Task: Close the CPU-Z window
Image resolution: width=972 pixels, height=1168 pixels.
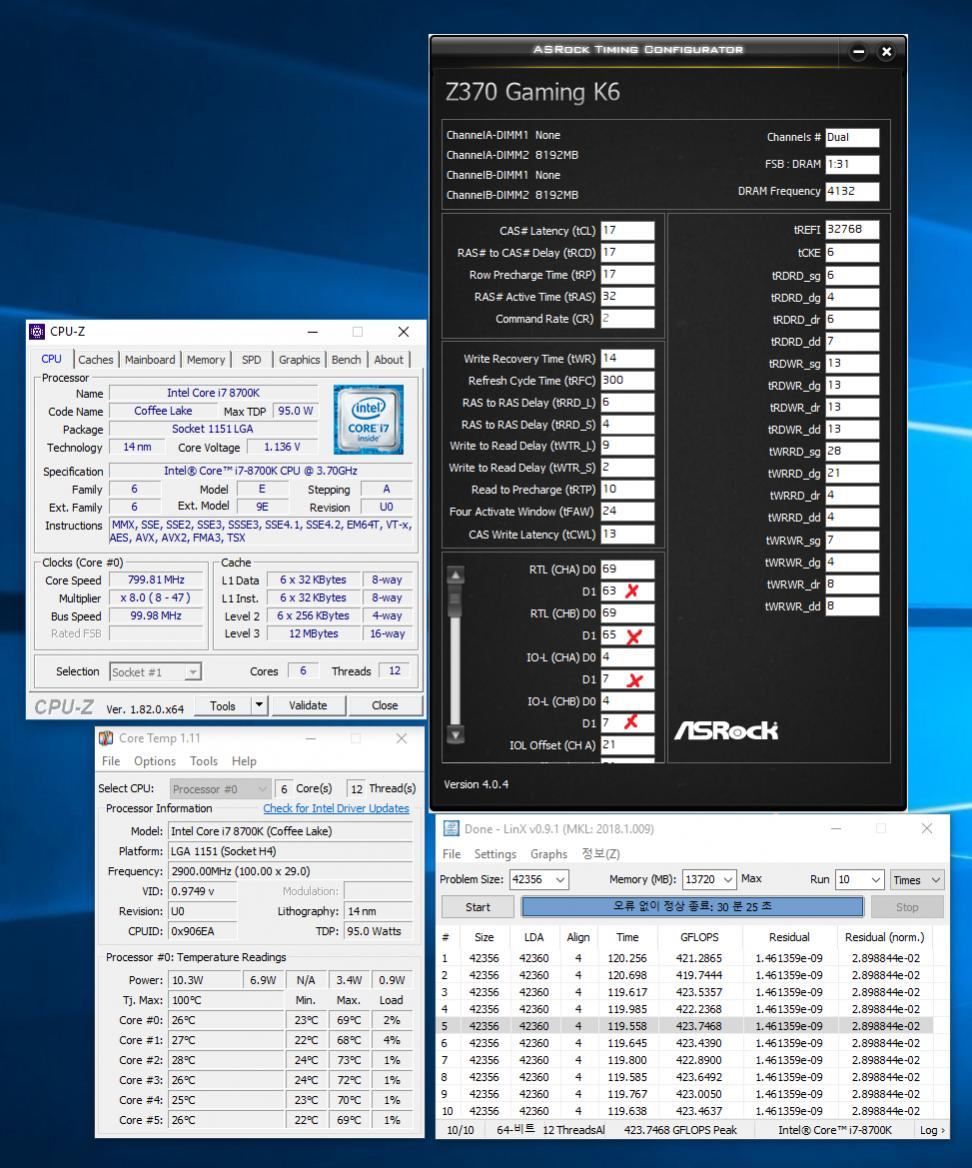Action: pyautogui.click(x=403, y=331)
